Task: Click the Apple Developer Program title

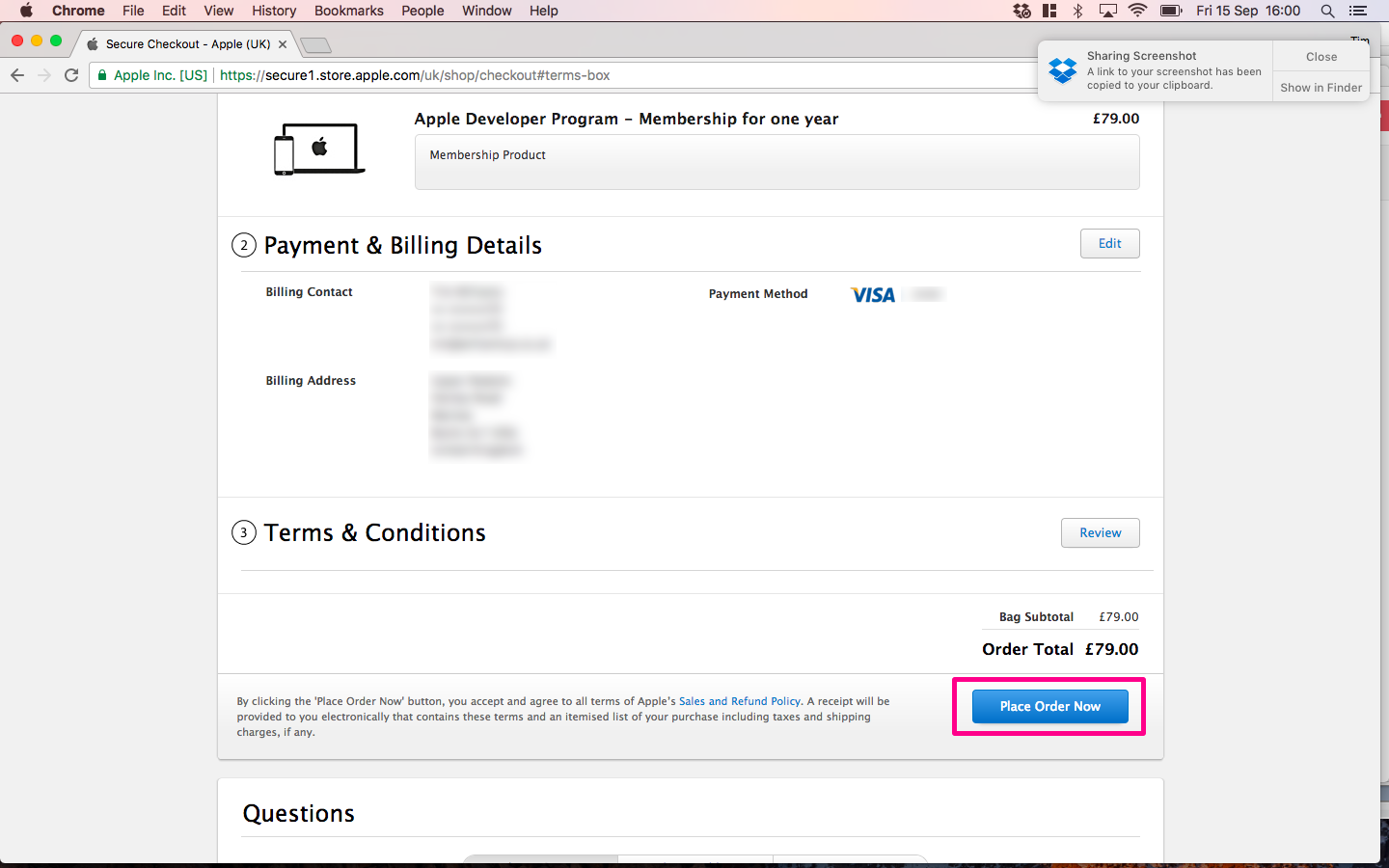Action: tap(626, 119)
